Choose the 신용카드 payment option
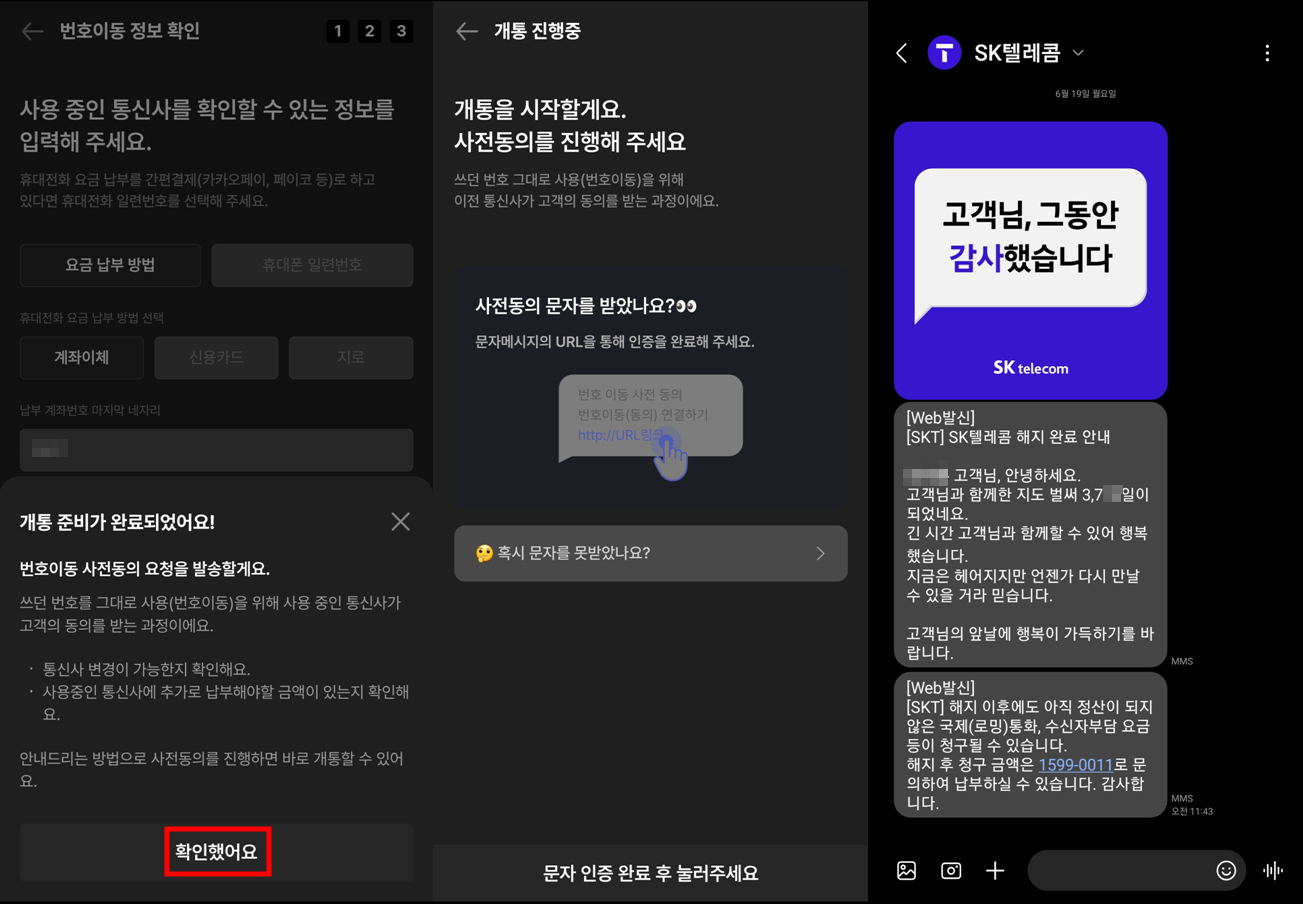 (216, 358)
